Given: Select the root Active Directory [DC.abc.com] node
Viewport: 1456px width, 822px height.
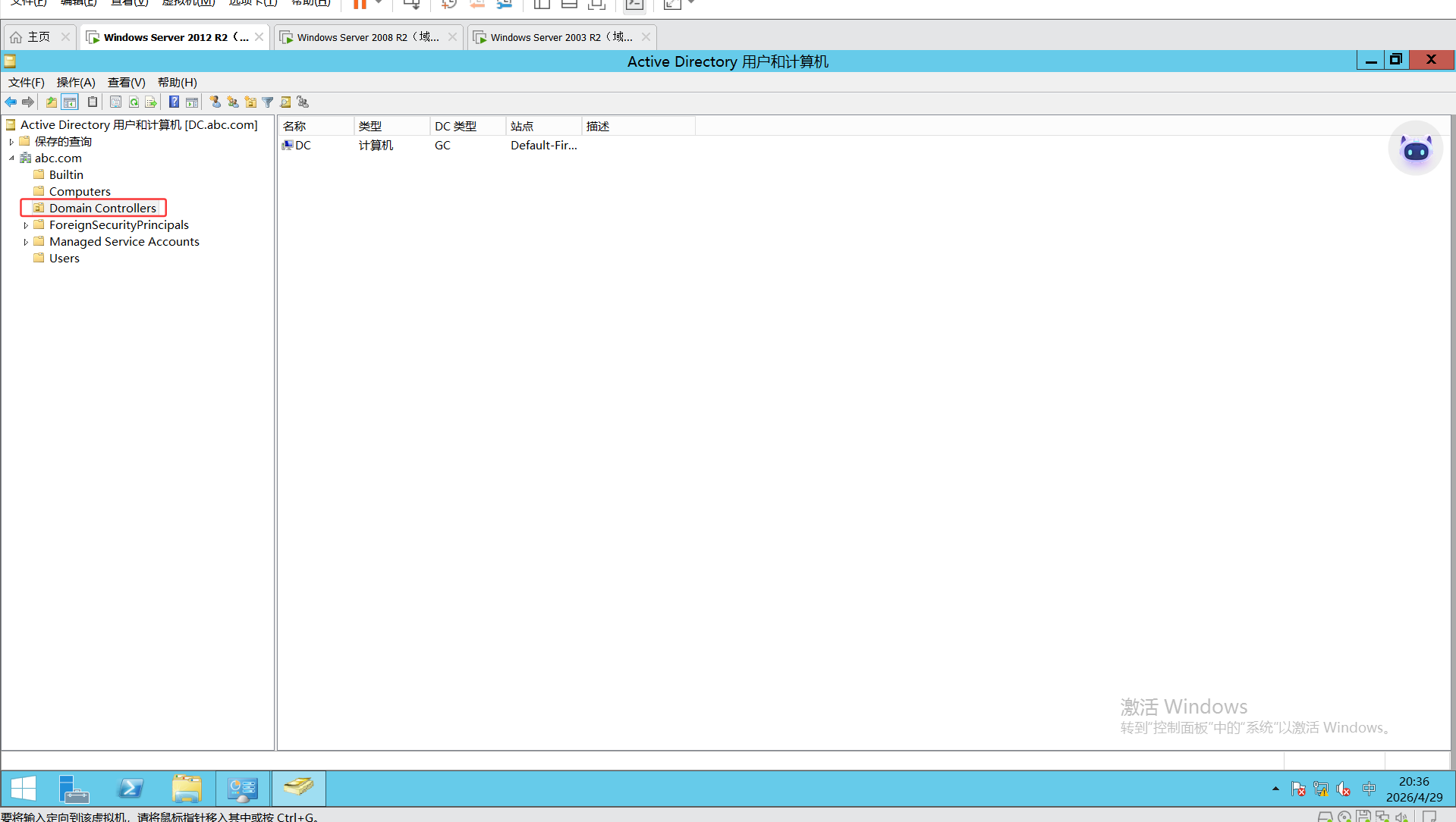Looking at the screenshot, I should click(139, 125).
